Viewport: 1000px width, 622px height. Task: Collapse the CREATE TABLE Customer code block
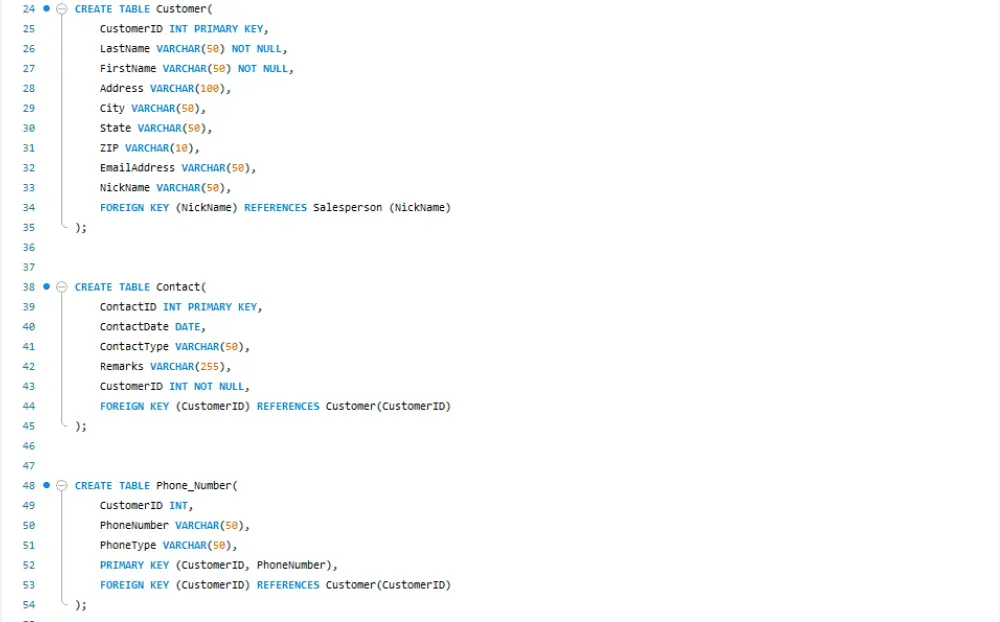click(x=62, y=9)
